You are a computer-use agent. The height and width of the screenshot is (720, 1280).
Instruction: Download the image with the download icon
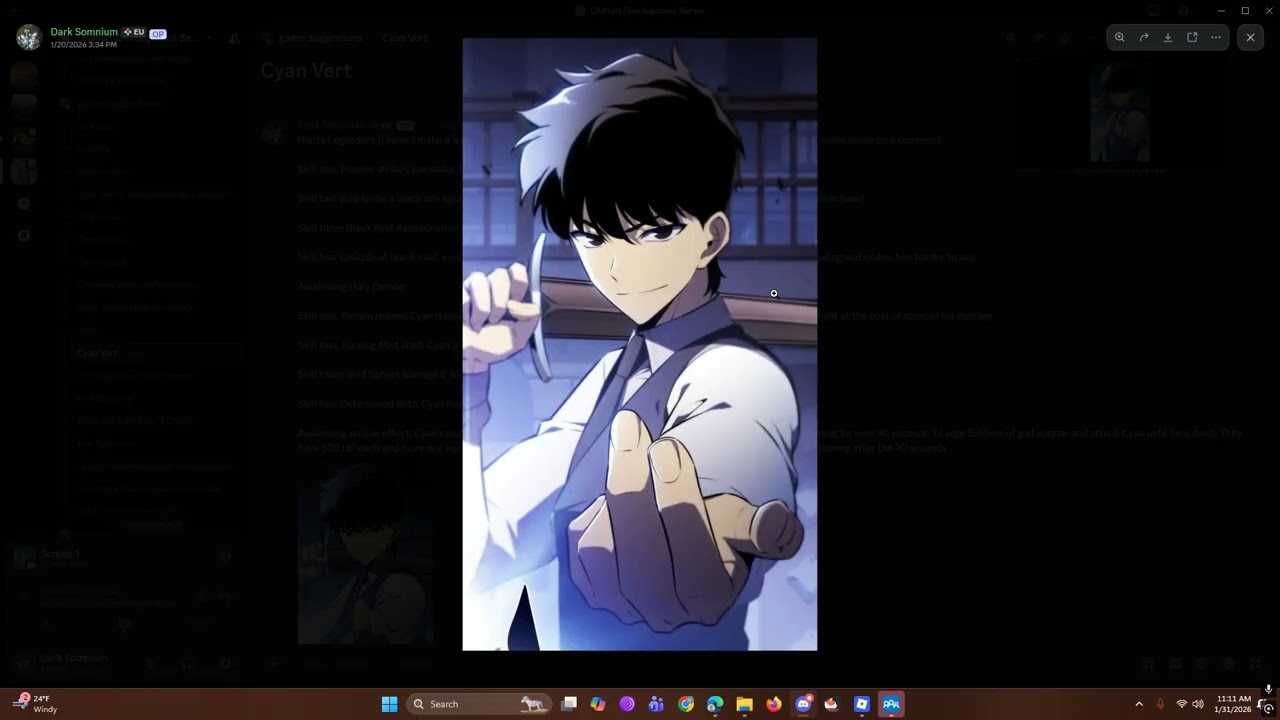point(1168,37)
